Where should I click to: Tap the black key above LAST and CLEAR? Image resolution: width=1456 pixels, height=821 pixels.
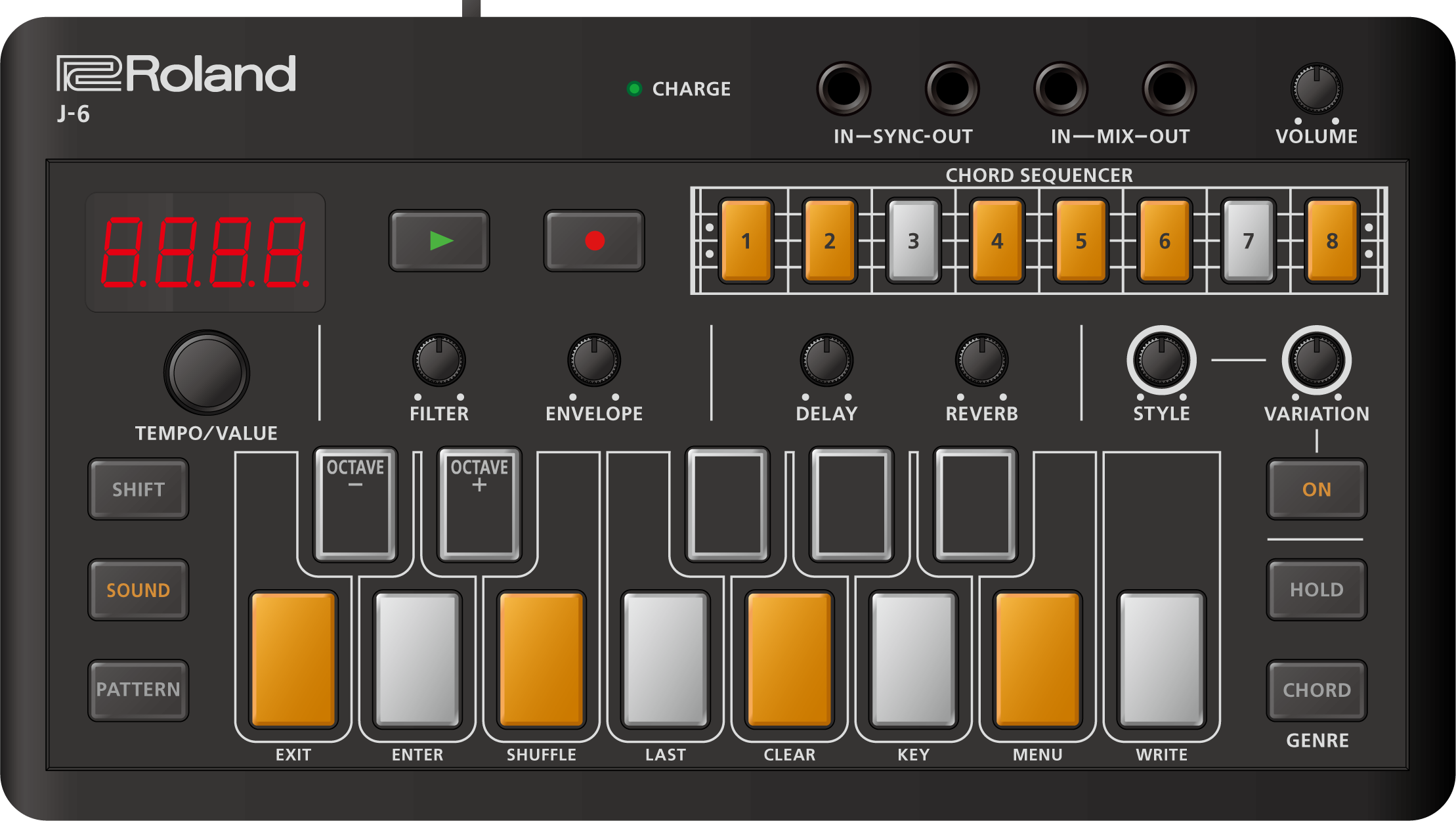tap(727, 504)
